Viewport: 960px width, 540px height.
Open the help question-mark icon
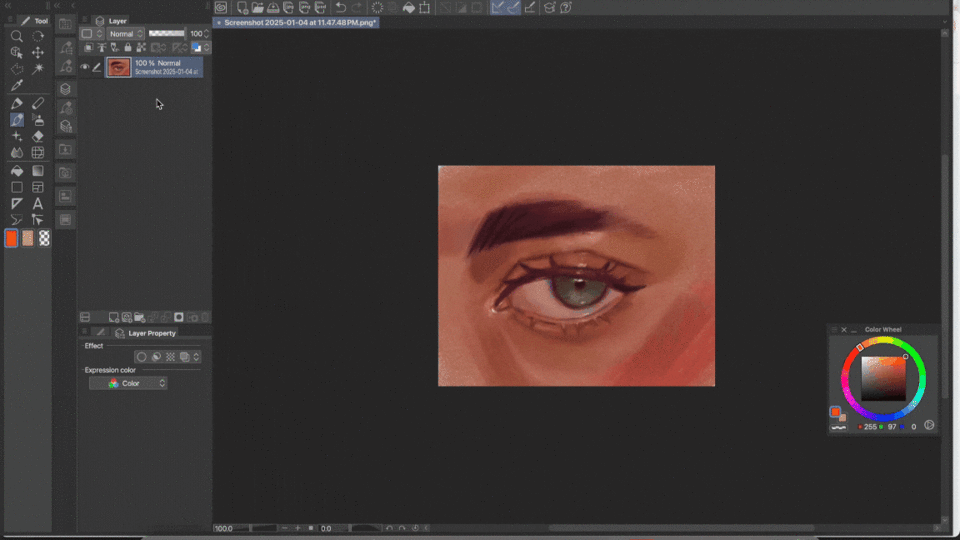point(566,7)
